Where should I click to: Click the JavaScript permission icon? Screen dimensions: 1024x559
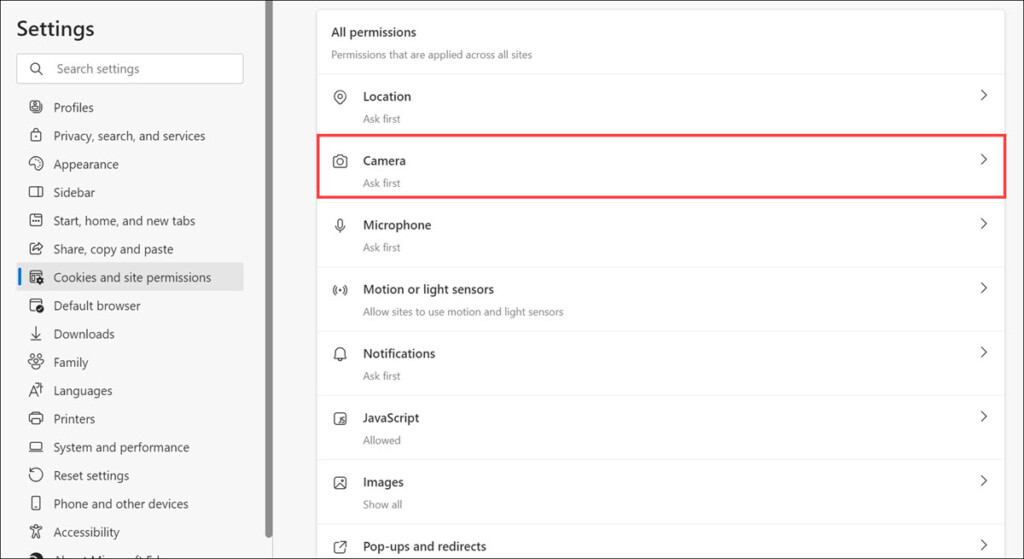pos(340,418)
